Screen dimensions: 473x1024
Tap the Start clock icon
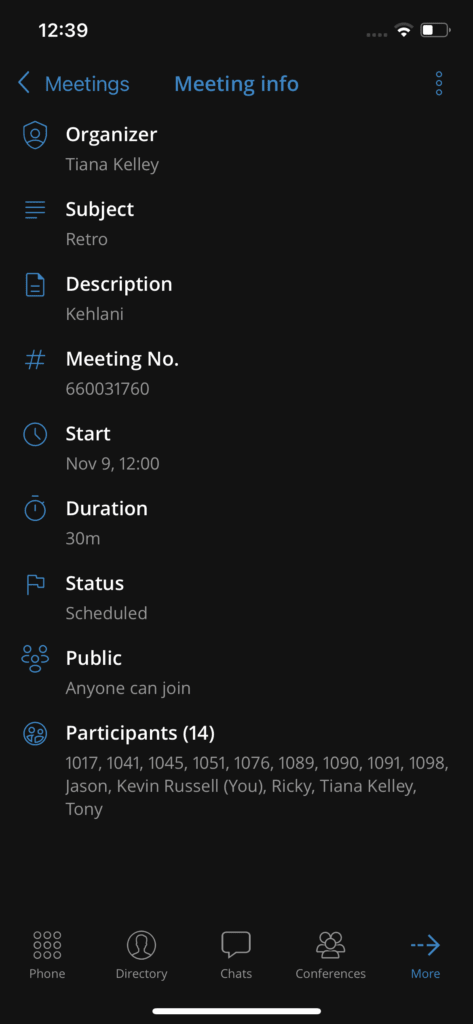[x=35, y=434]
